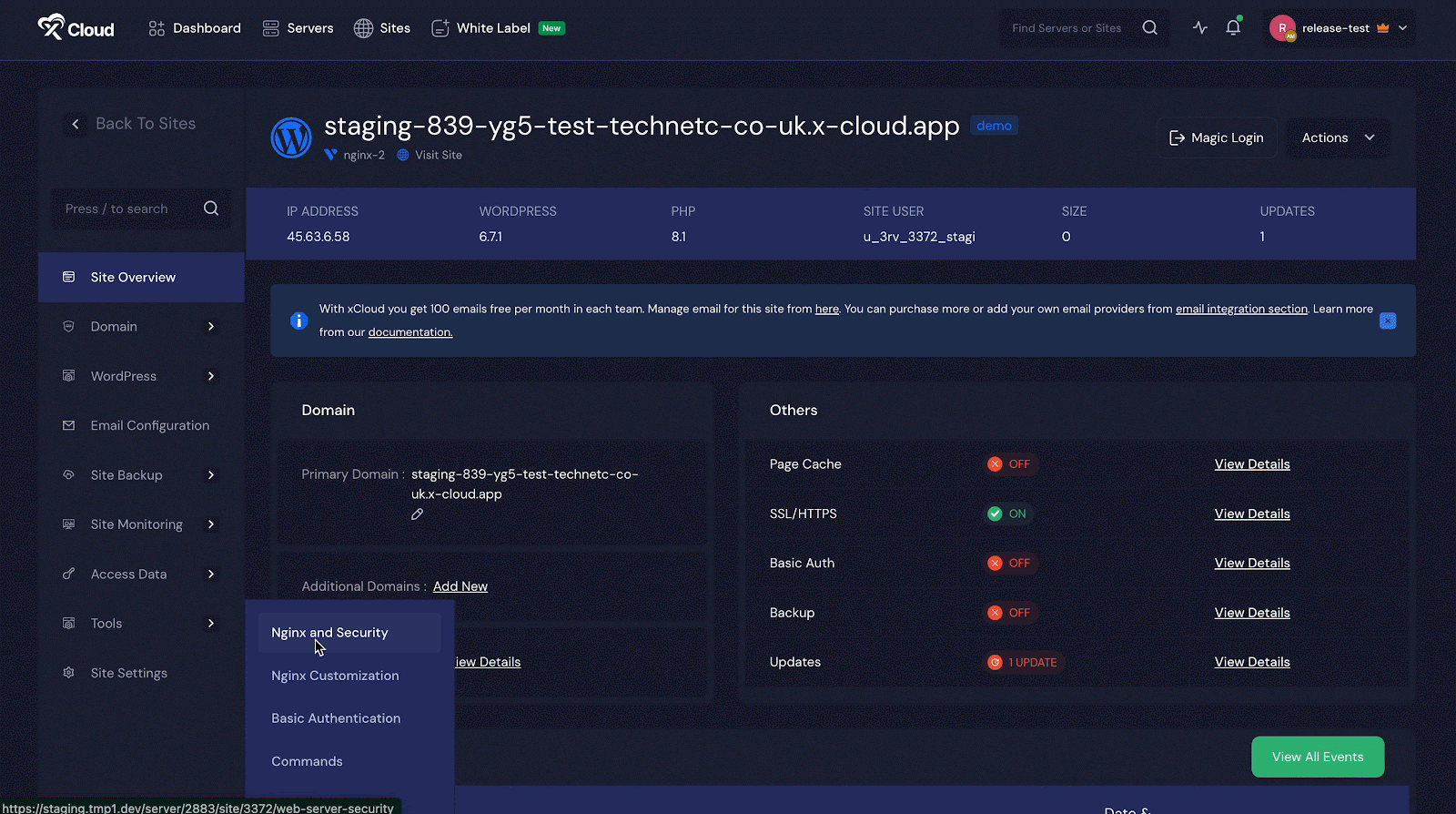Open the activity pulse icon
1456x814 pixels.
click(1200, 27)
